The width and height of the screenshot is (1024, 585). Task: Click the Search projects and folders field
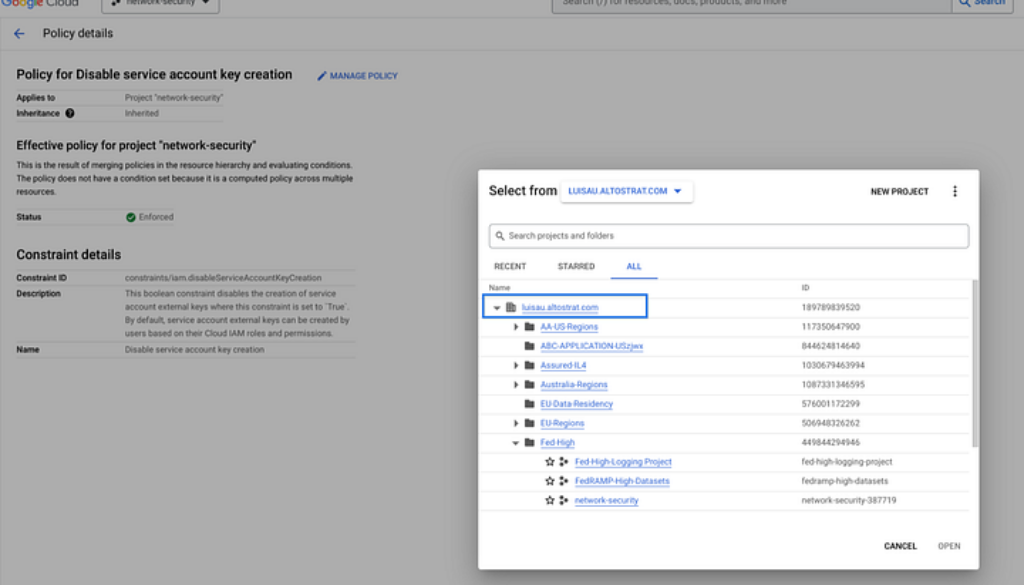728,236
